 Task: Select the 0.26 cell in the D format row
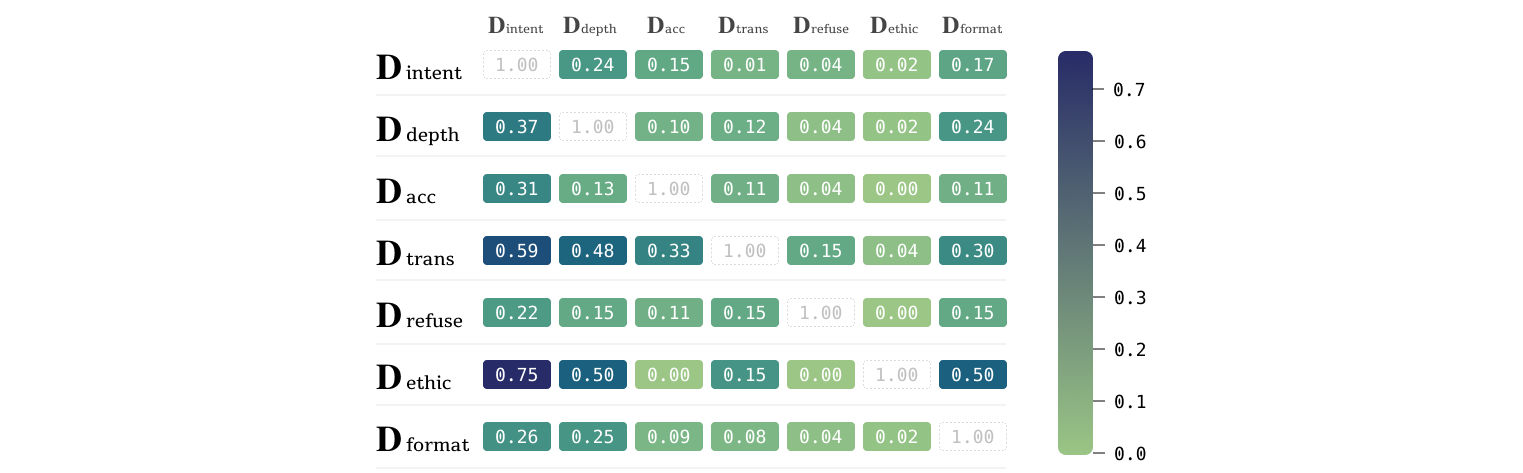(516, 437)
